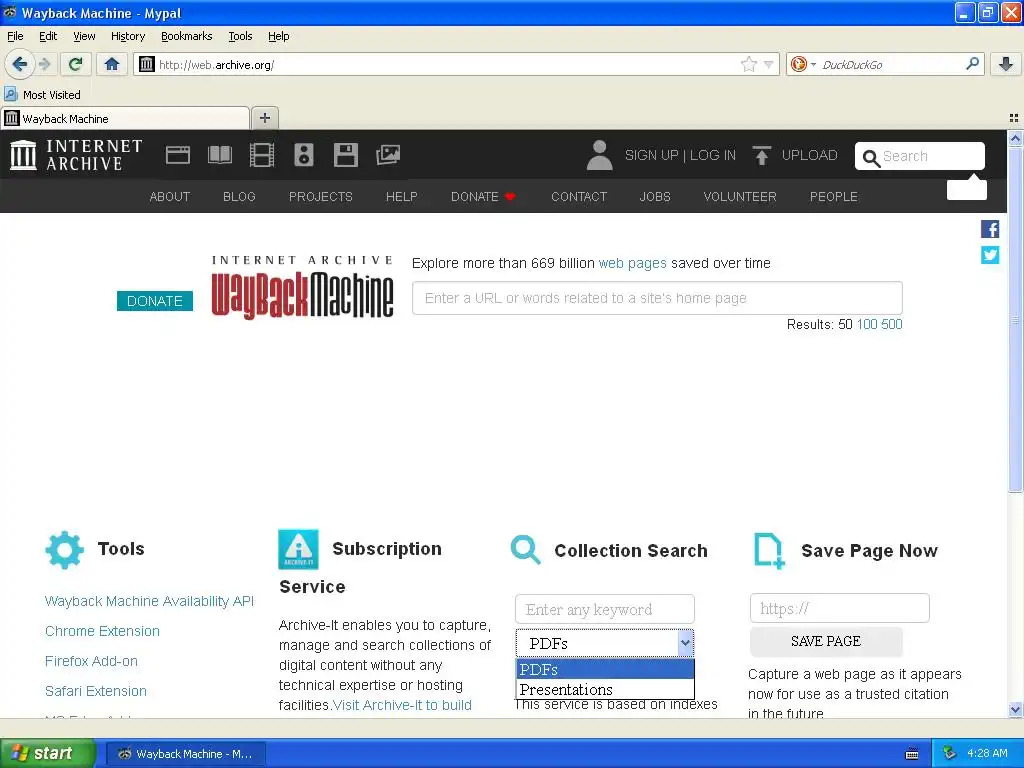
Task: Choose PDFs in the dropdown list
Action: [605, 669]
